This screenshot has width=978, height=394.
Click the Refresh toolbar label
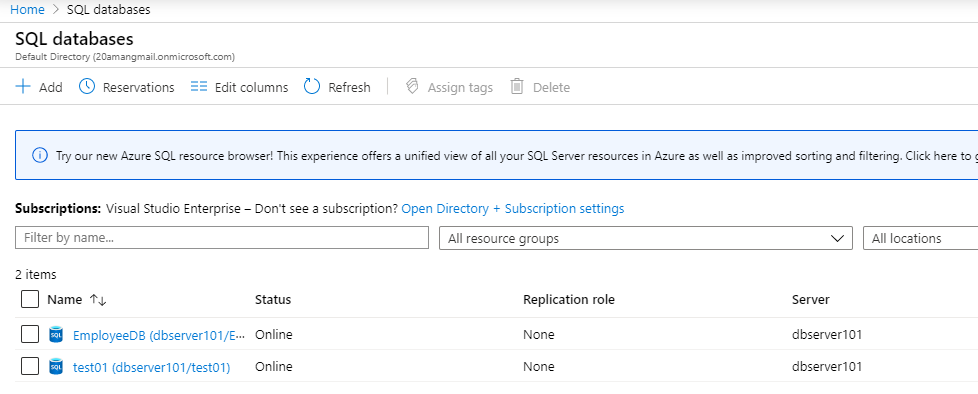349,87
